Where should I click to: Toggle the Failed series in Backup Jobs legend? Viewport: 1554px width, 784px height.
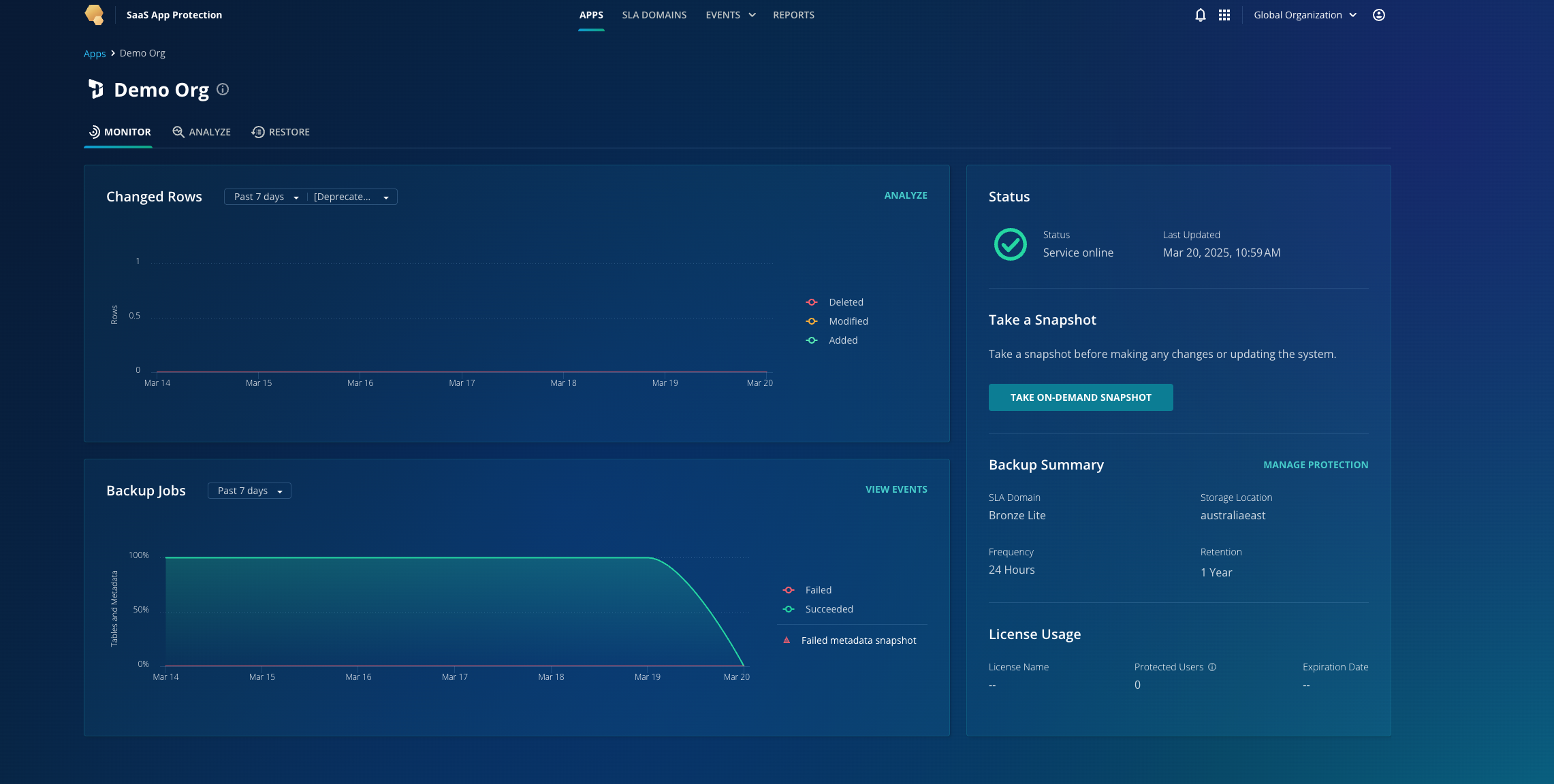[807, 590]
